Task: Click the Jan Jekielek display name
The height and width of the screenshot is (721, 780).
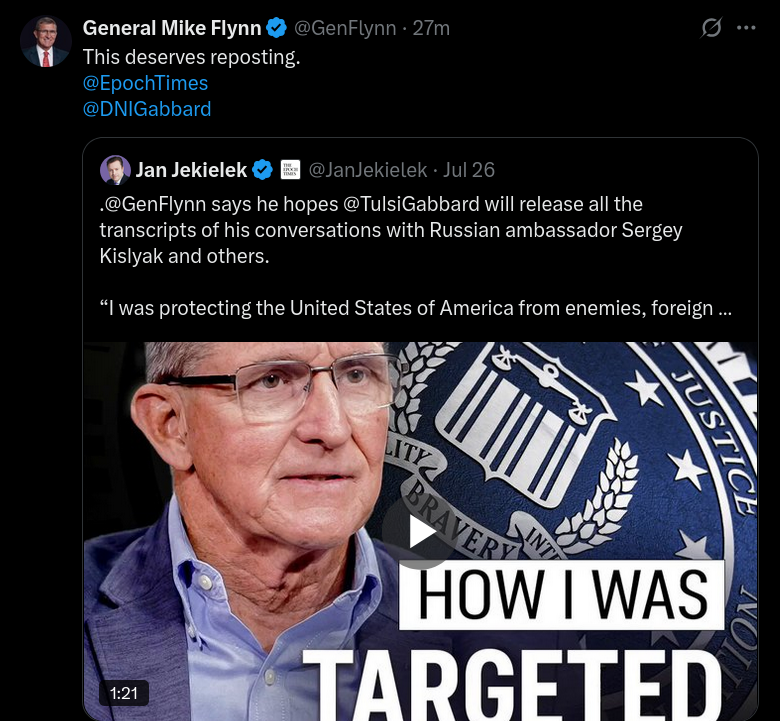Action: [x=191, y=170]
